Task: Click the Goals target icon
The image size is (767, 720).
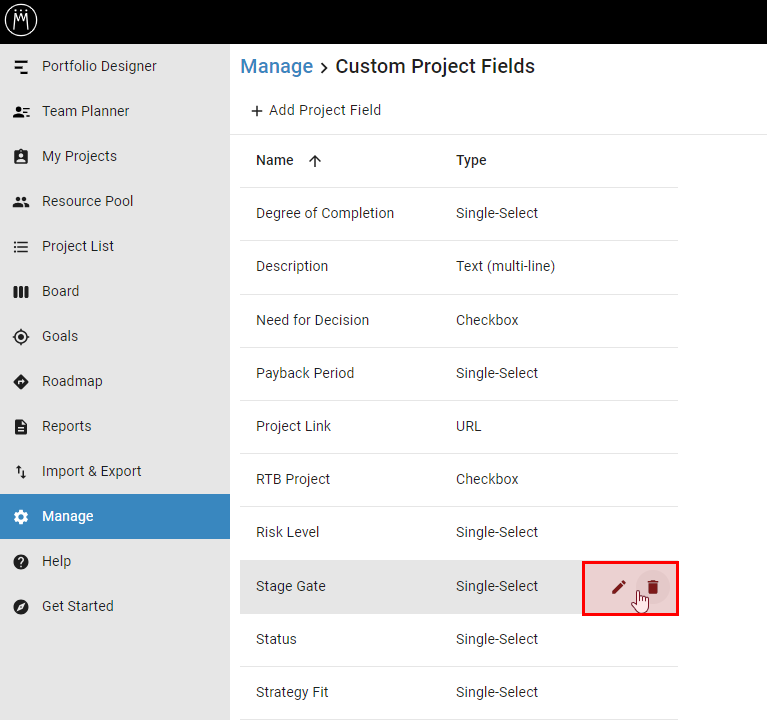Action: pos(21,337)
